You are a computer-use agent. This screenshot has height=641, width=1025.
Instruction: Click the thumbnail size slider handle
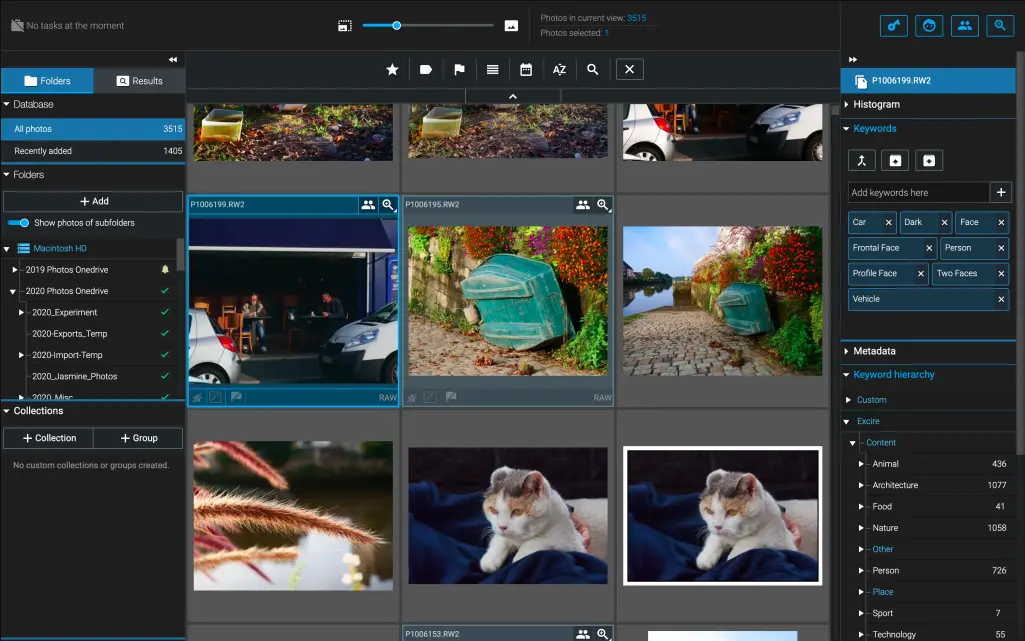point(396,25)
